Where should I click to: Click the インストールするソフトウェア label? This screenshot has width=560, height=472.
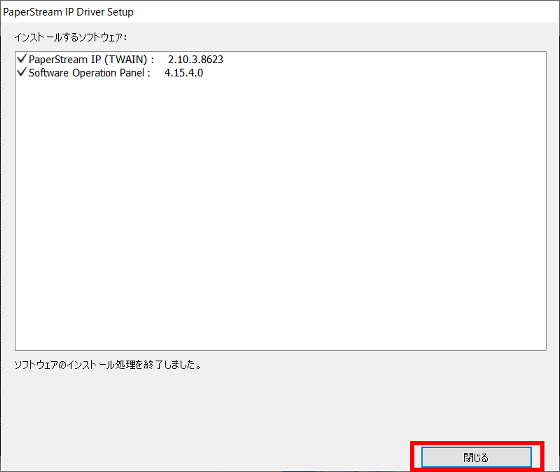pyautogui.click(x=70, y=37)
